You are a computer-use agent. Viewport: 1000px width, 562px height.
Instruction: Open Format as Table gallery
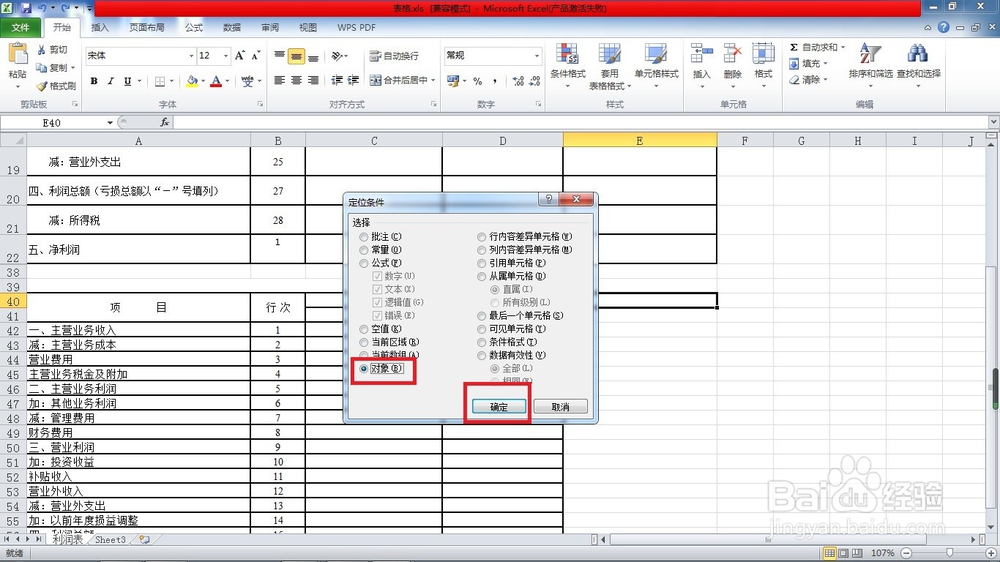coord(610,66)
